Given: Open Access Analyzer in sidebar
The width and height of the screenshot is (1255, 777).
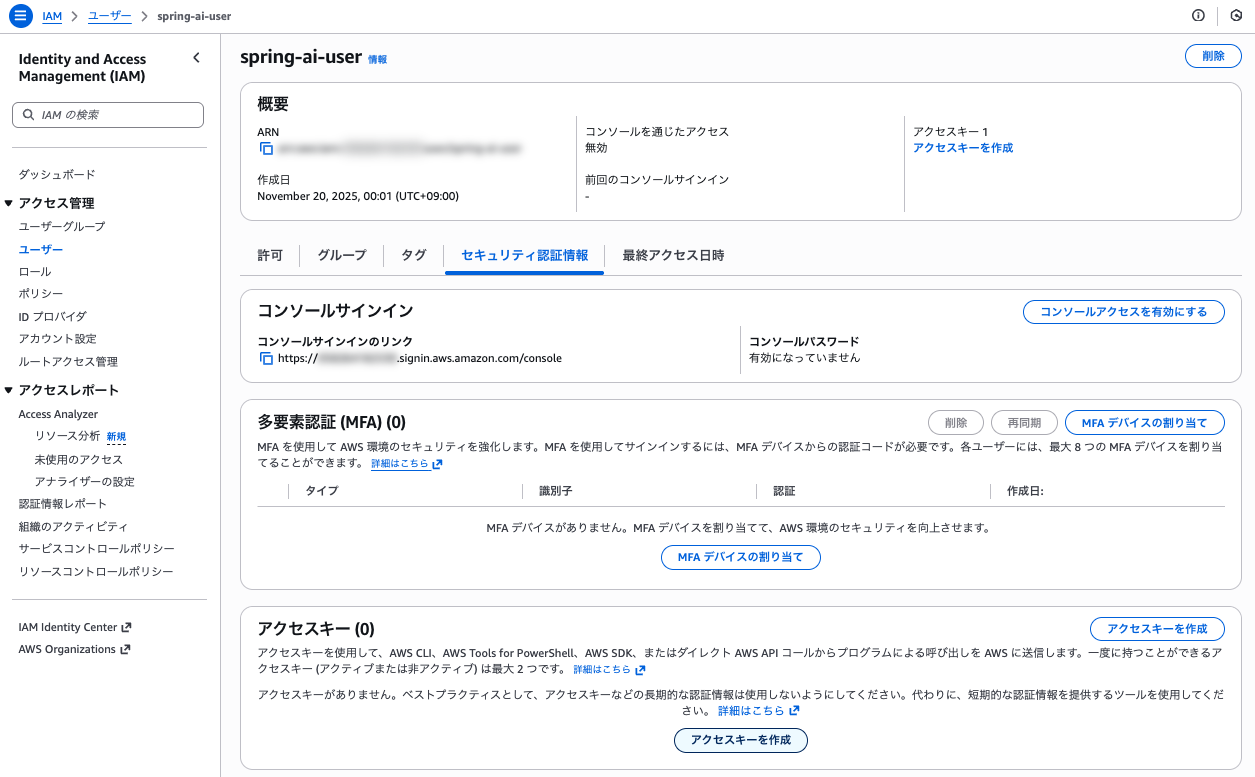Looking at the screenshot, I should [58, 414].
